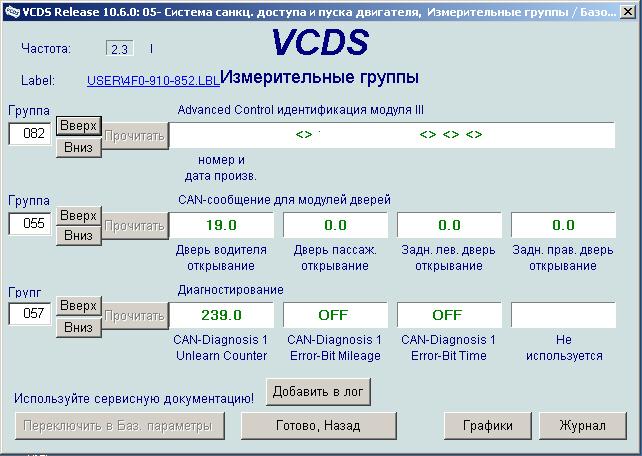Select the OFF value for Error-Bit Time
The height and width of the screenshot is (456, 642).
point(449,315)
